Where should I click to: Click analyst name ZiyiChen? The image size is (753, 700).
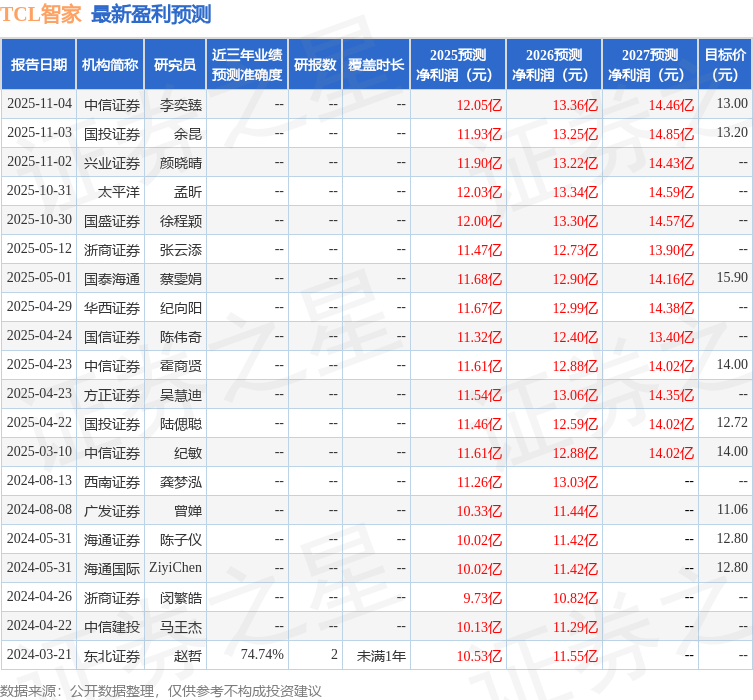[x=176, y=568]
